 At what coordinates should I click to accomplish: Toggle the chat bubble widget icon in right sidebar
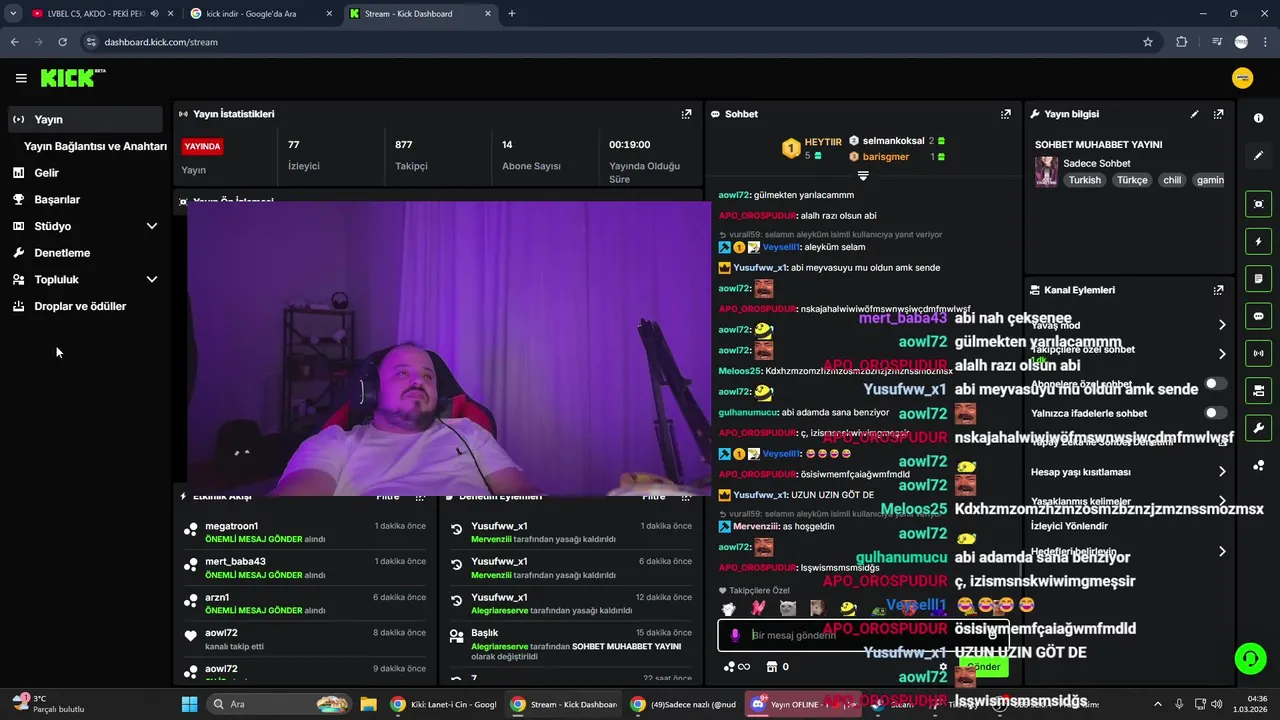pyautogui.click(x=1258, y=316)
